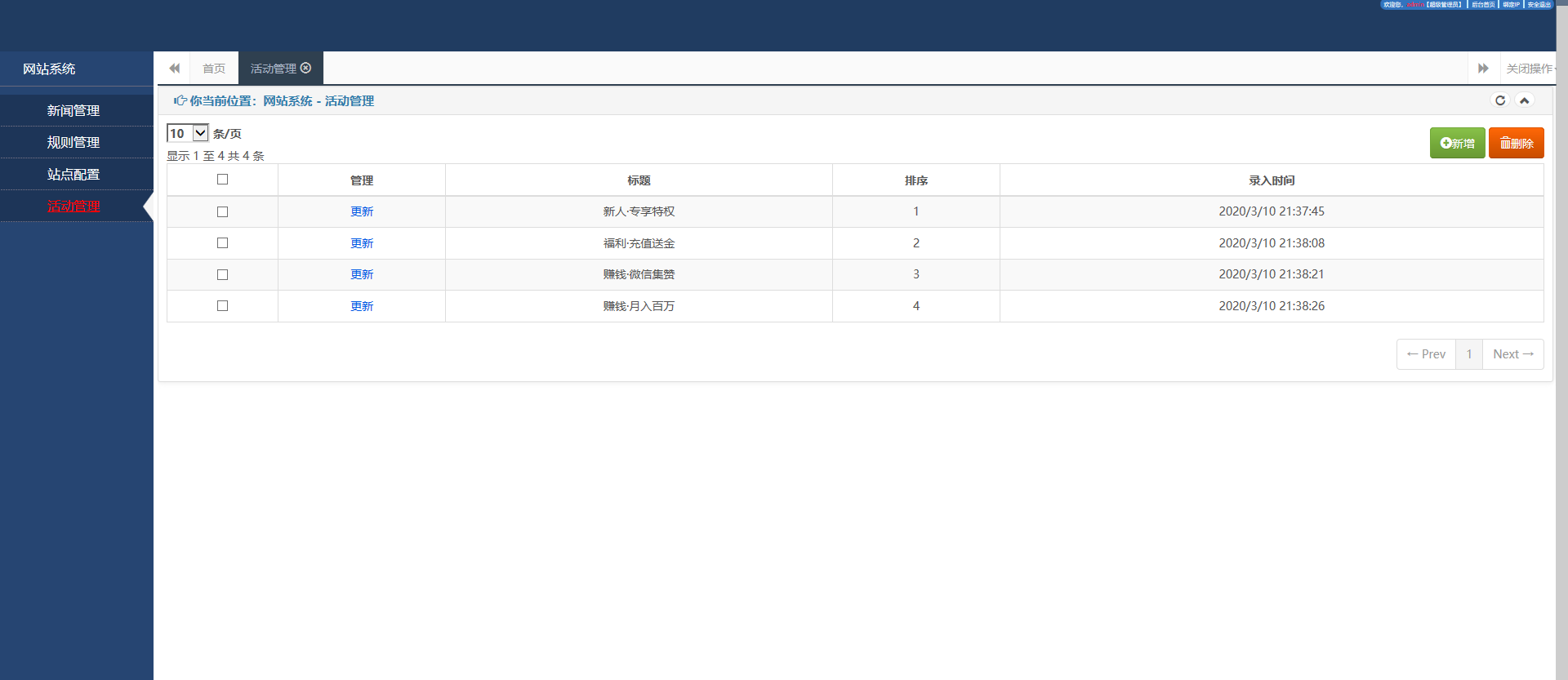Viewport: 1568px width, 680px height.
Task: Click the orange 删除 delete button
Action: (1516, 143)
